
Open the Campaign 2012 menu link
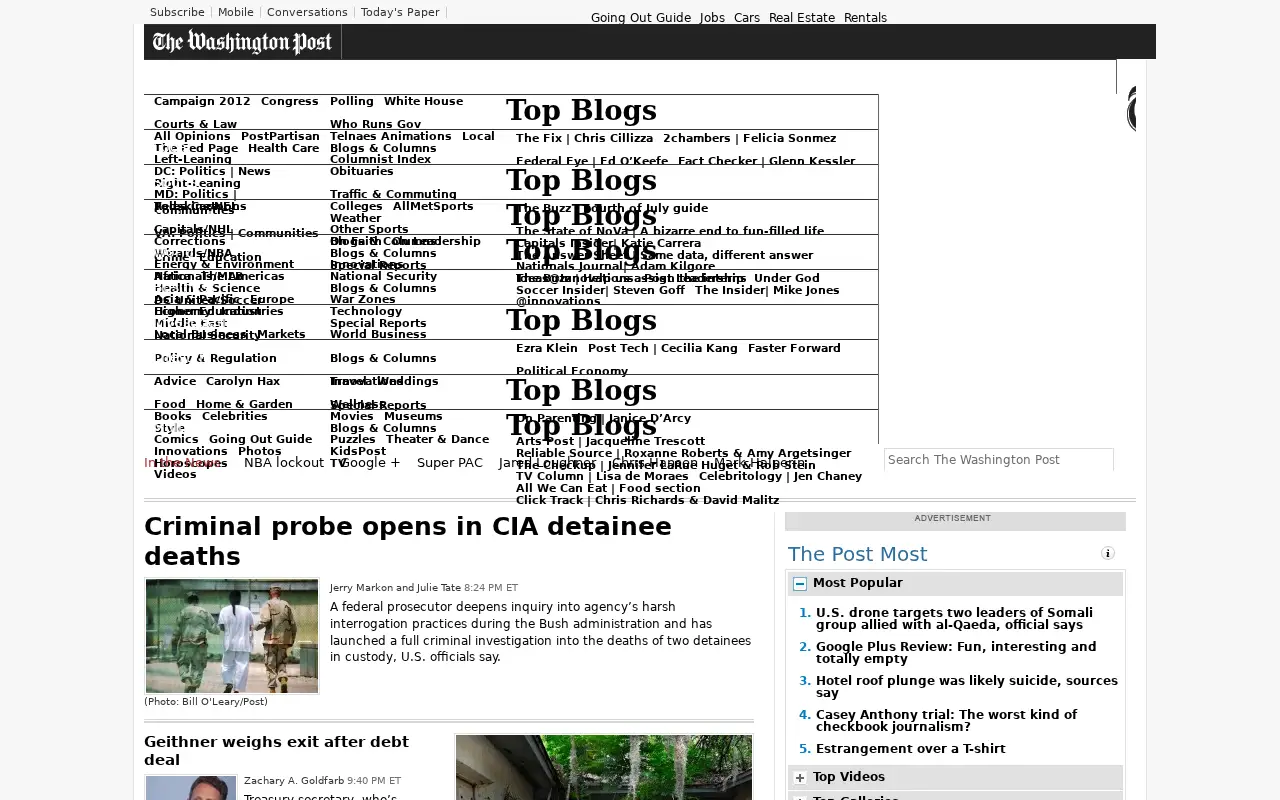point(202,101)
